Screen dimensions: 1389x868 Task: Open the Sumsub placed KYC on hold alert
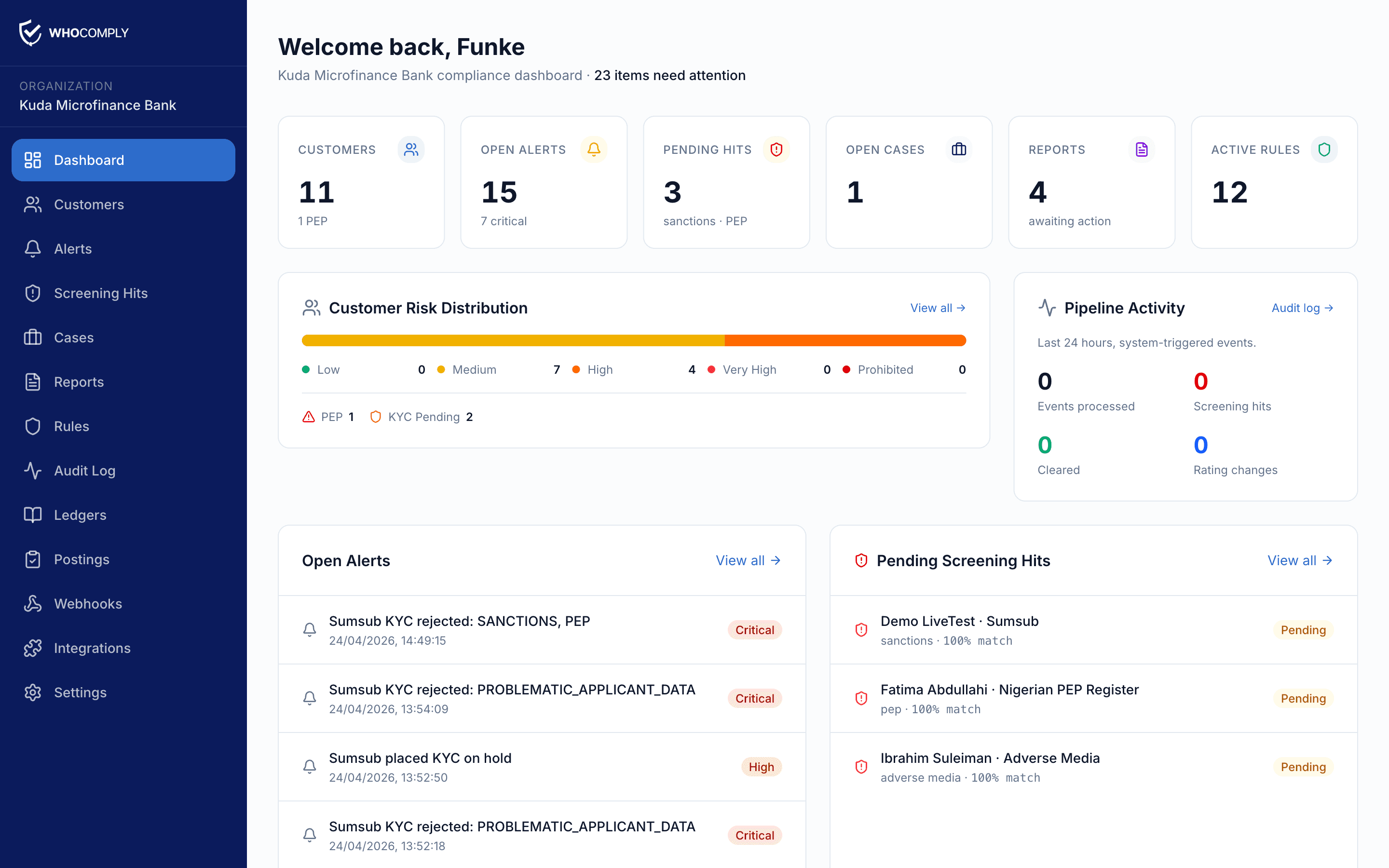click(x=542, y=766)
